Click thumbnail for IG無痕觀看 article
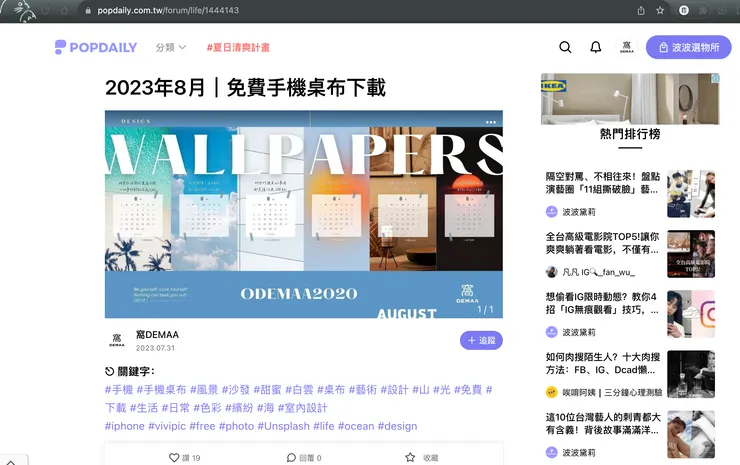 click(691, 314)
